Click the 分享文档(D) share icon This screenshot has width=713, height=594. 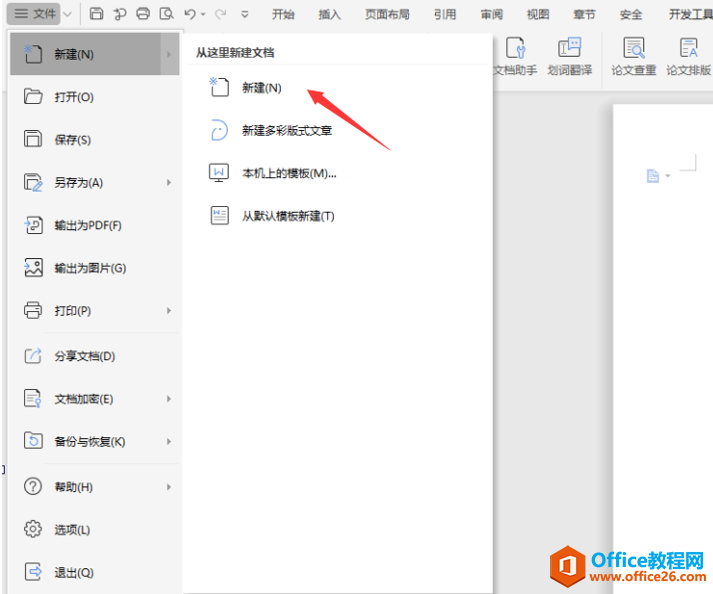[33, 355]
